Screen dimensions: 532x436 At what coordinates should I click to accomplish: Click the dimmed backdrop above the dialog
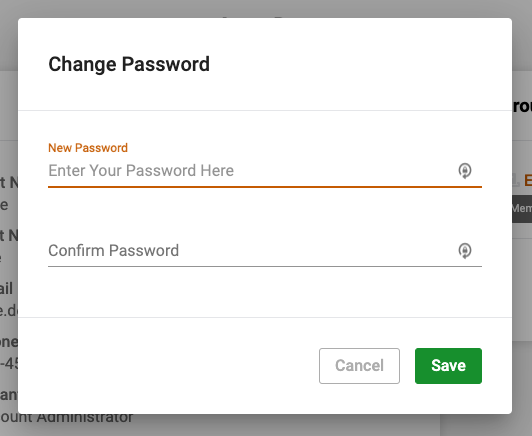click(x=266, y=8)
